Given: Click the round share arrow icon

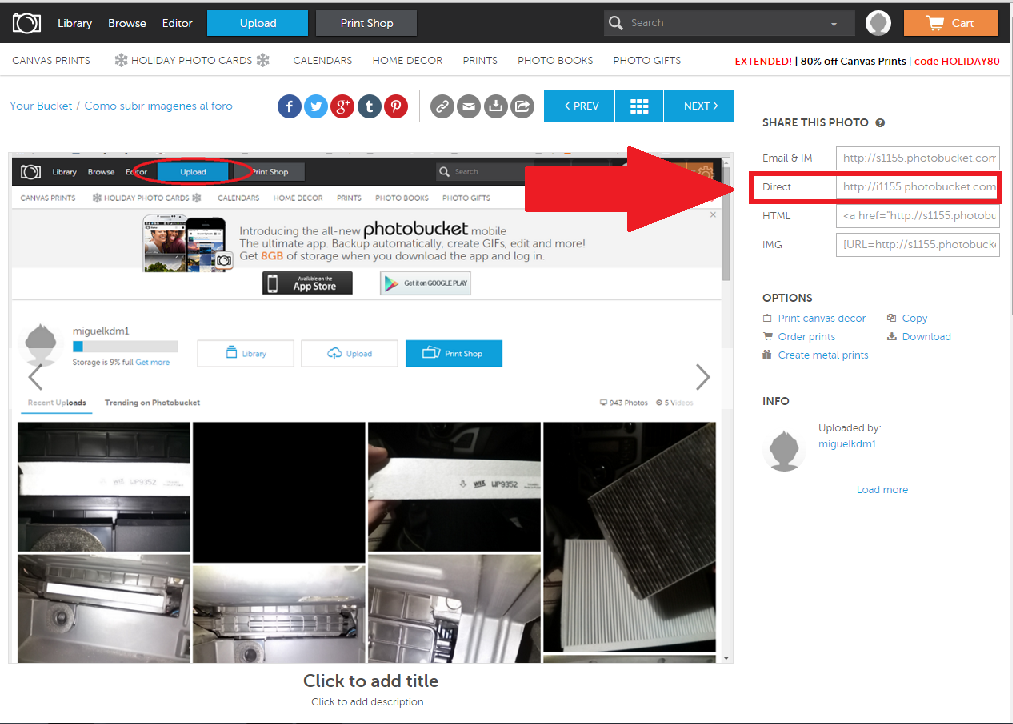Looking at the screenshot, I should (x=523, y=106).
